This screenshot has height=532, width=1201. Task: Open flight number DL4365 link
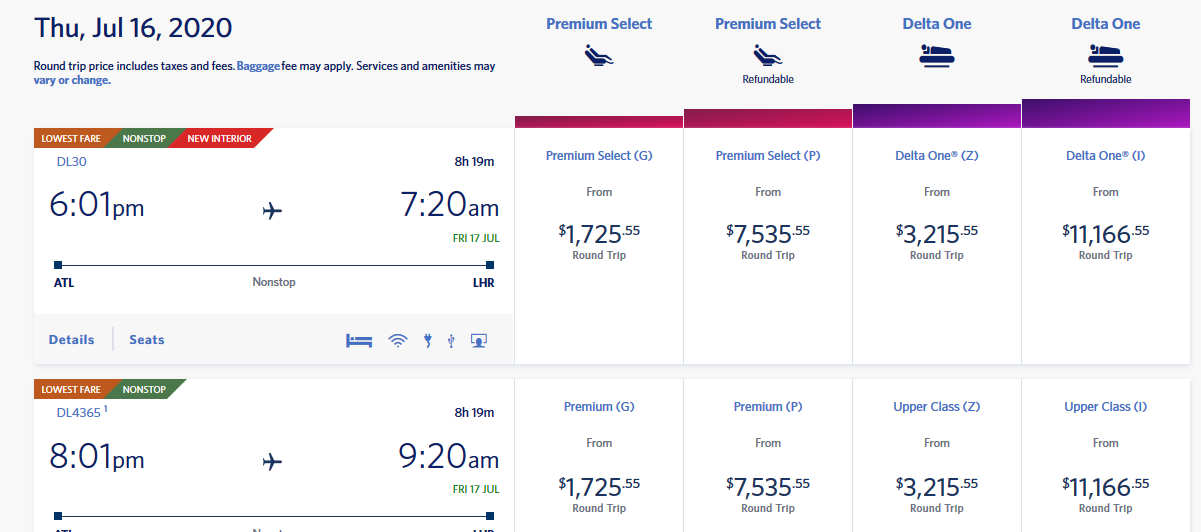(80, 411)
